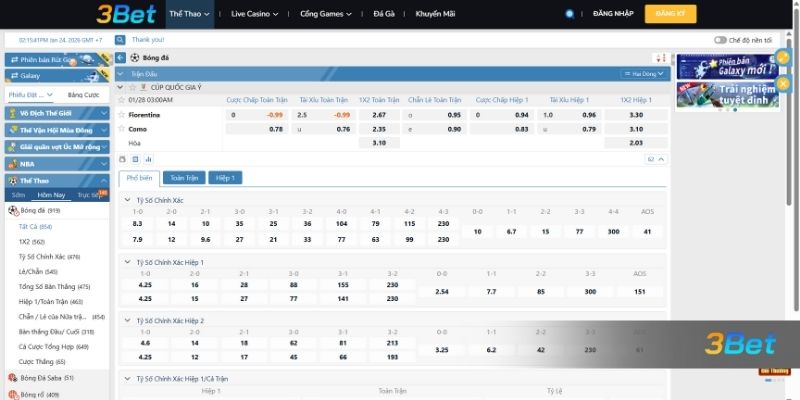Open Lẻ/Chẵn (545) filter

pos(38,272)
